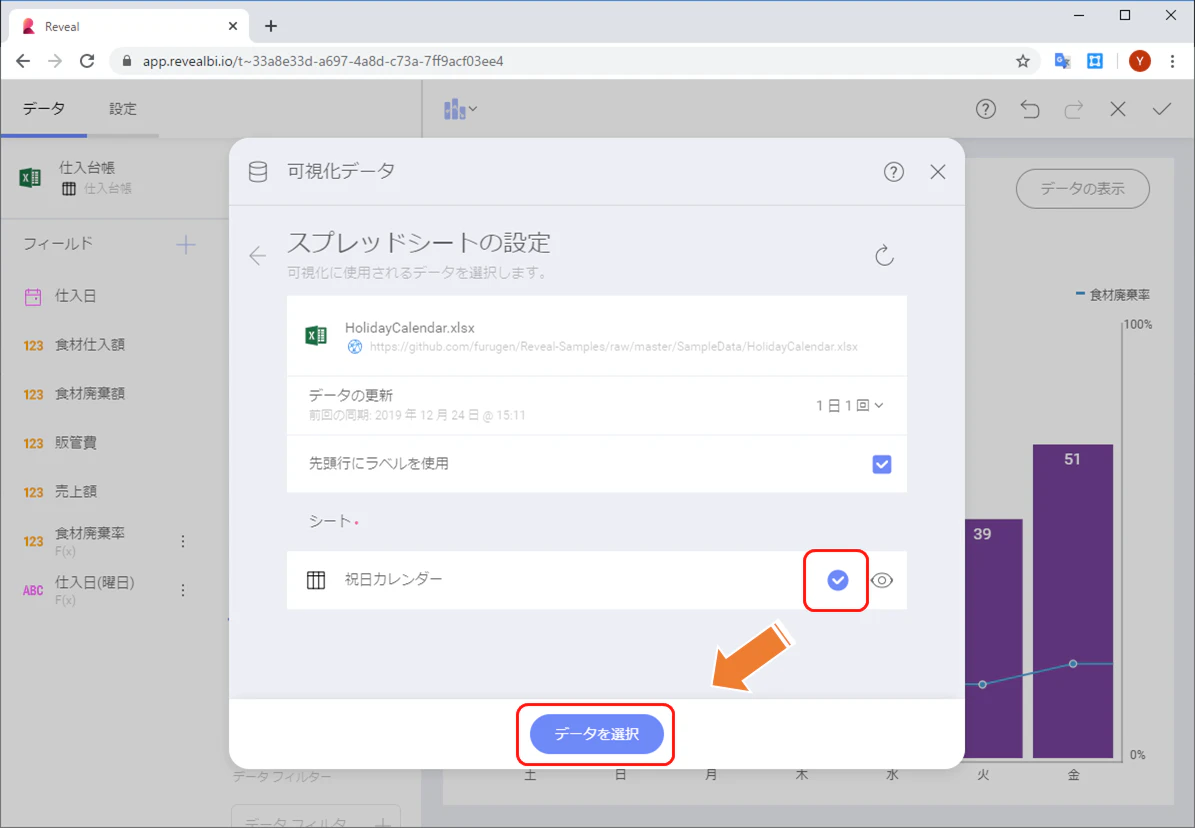The width and height of the screenshot is (1195, 828).
Task: Refresh the spreadsheet settings with reload icon
Action: coord(884,255)
